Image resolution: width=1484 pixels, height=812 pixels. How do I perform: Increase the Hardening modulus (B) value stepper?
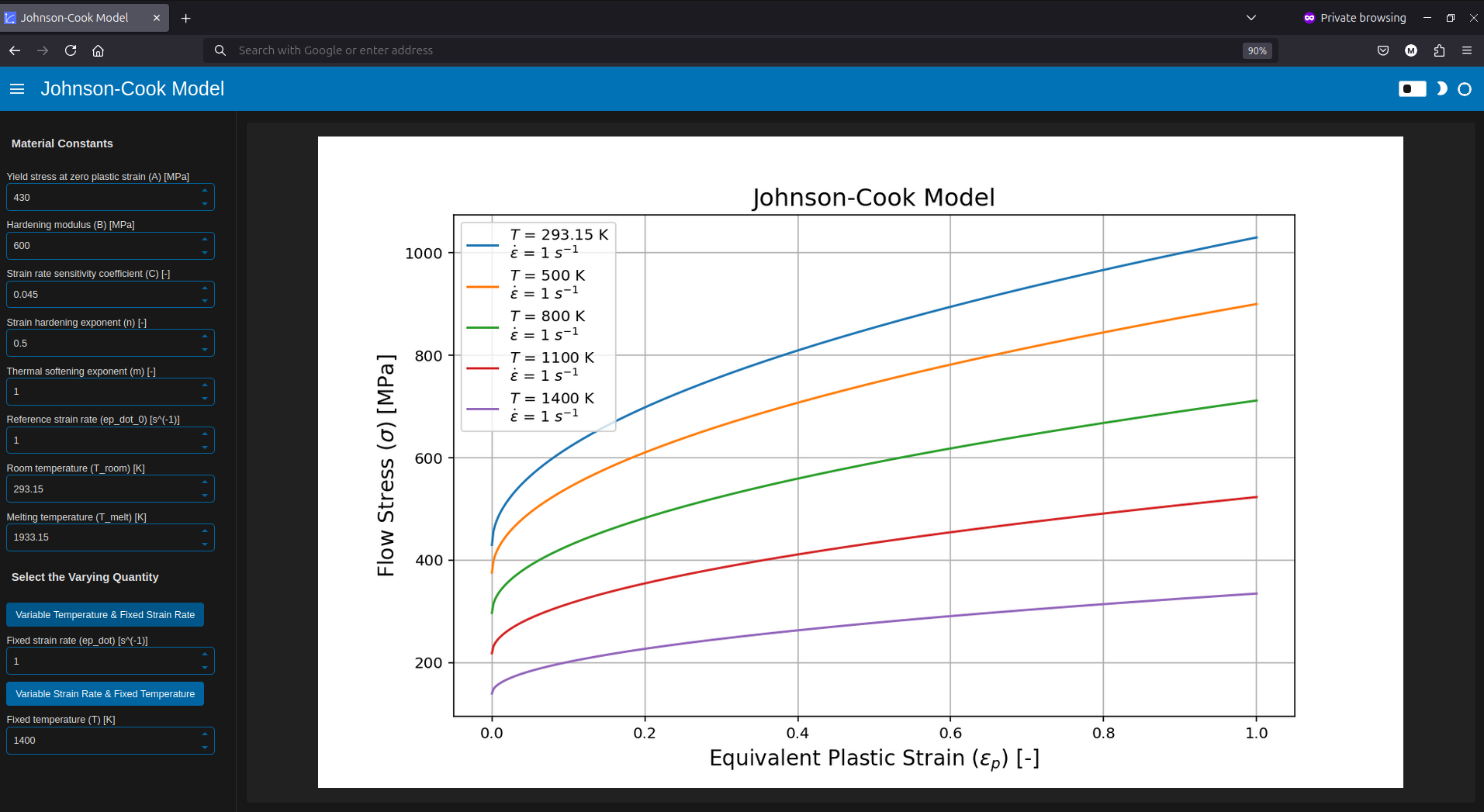click(205, 240)
